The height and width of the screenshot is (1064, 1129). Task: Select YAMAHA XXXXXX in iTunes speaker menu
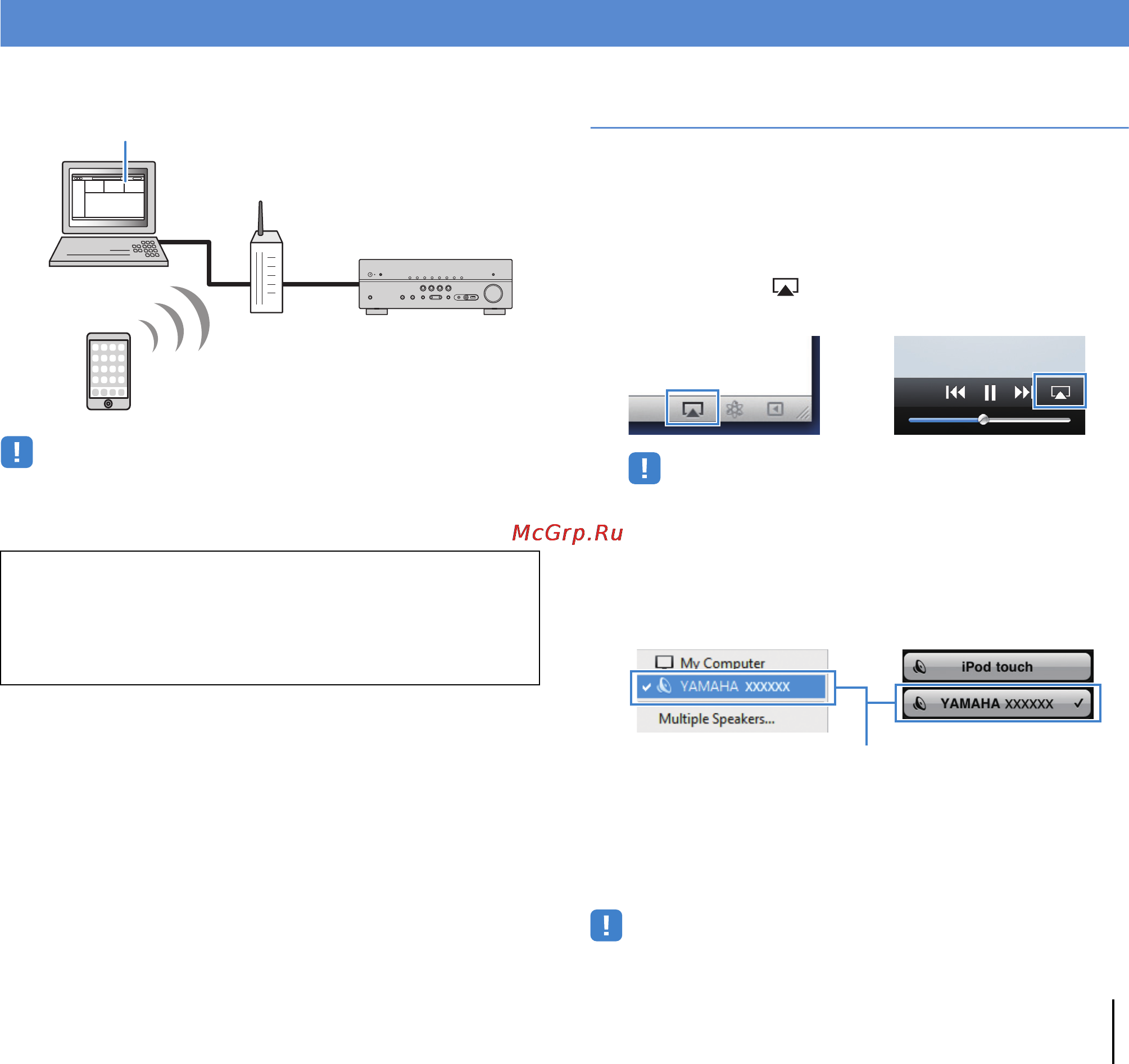pyautogui.click(x=732, y=686)
